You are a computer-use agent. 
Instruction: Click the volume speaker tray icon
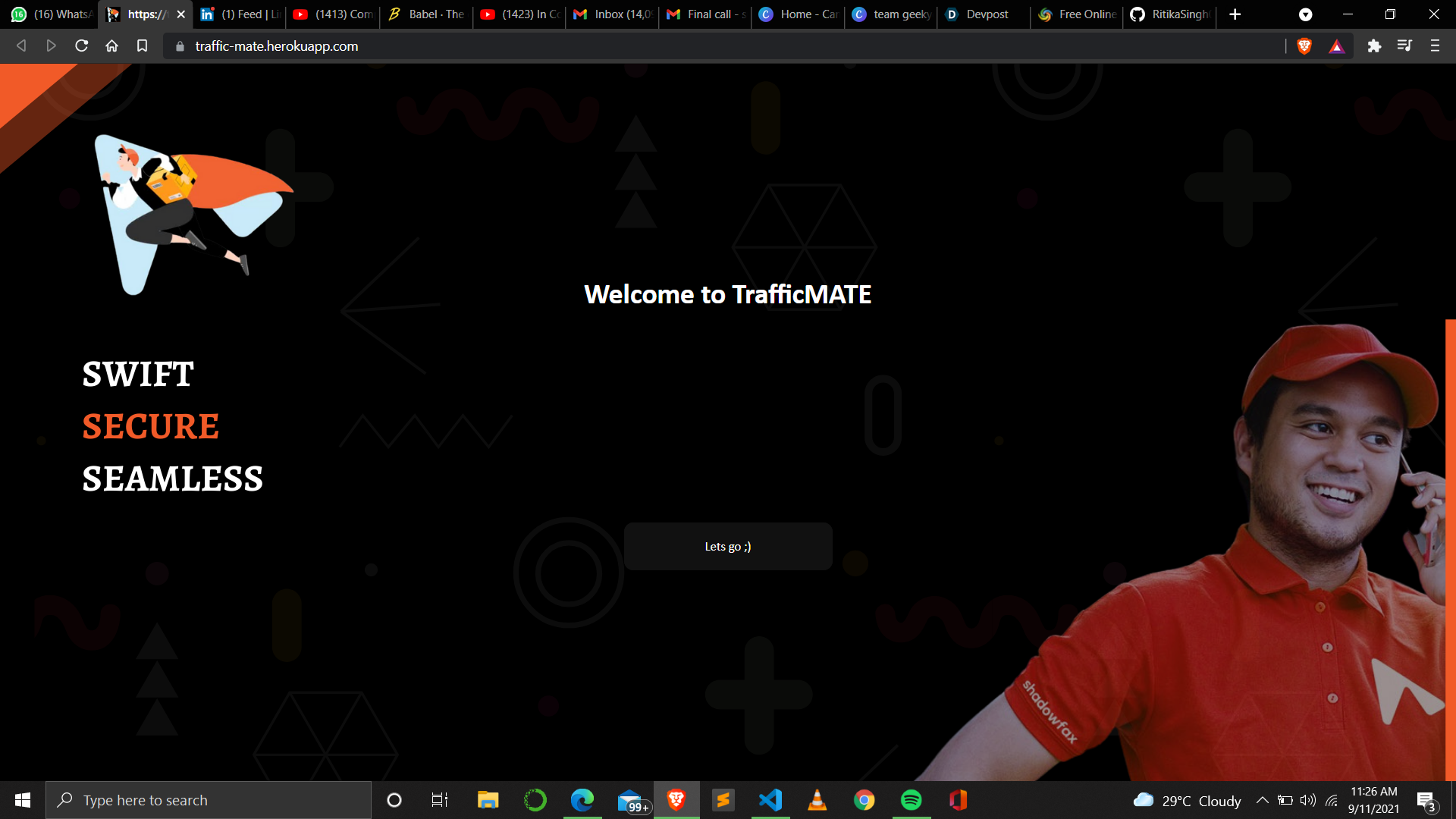(1308, 800)
